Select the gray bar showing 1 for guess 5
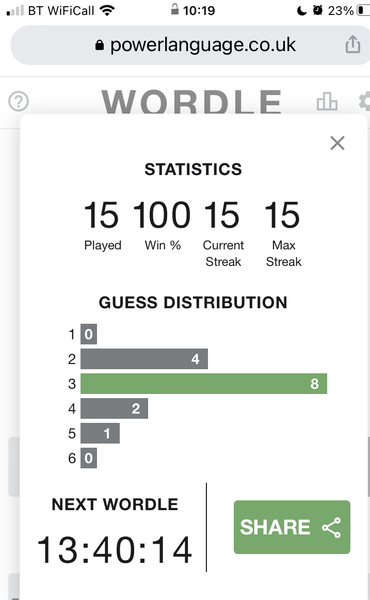370x600 pixels. tap(100, 433)
